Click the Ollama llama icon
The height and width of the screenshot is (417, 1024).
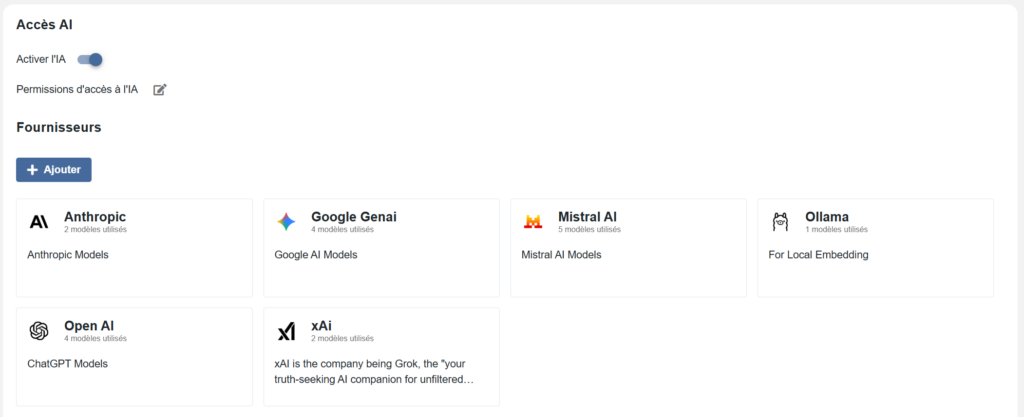[780, 222]
